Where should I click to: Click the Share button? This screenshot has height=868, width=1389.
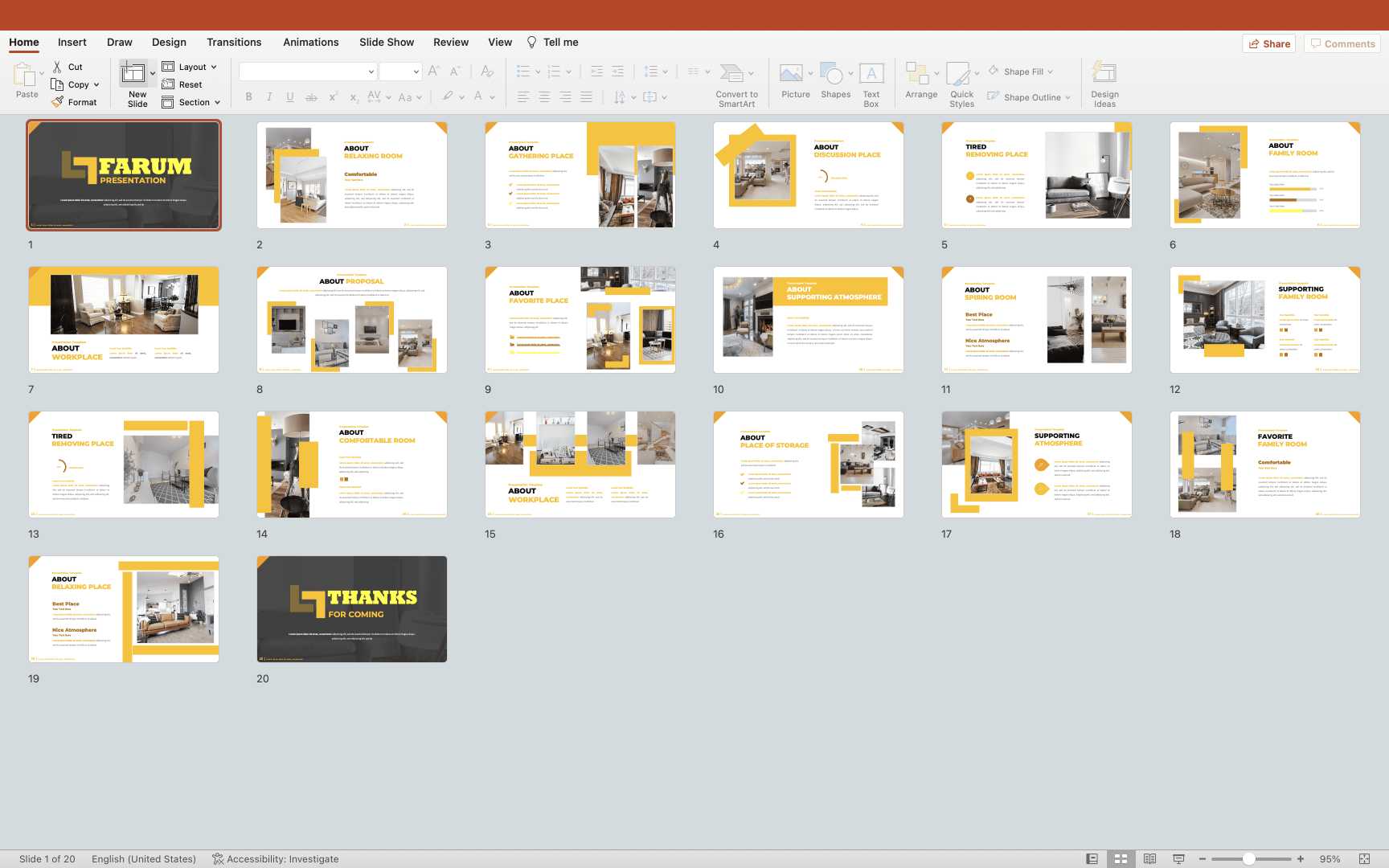pos(1269,44)
